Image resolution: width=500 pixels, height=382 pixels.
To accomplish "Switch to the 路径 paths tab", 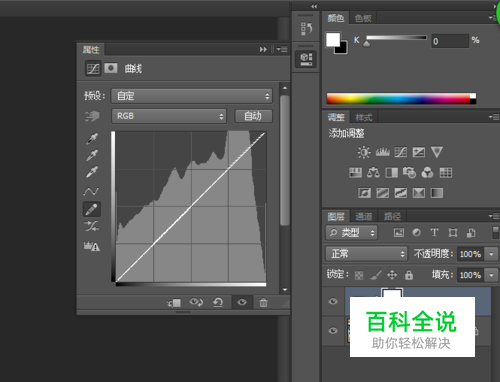I will click(x=392, y=217).
